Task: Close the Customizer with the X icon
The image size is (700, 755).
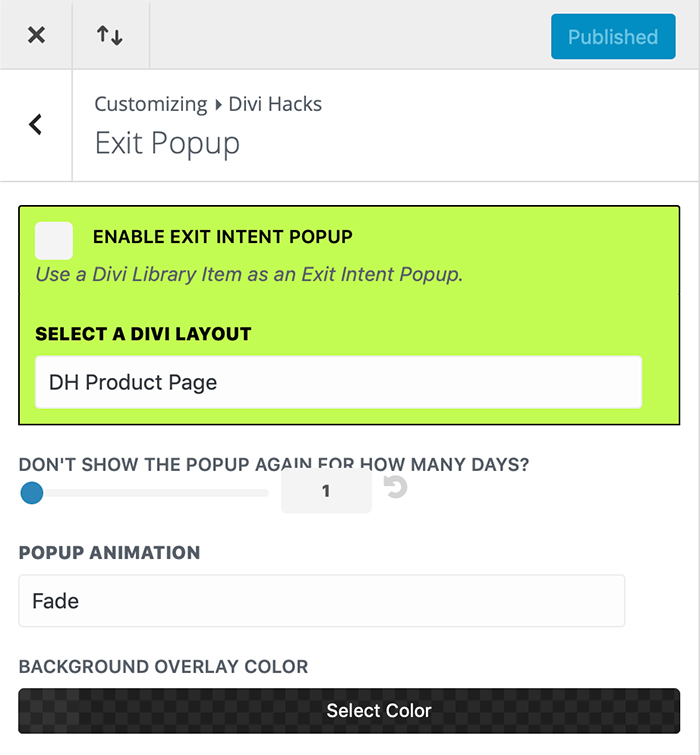Action: 36,35
